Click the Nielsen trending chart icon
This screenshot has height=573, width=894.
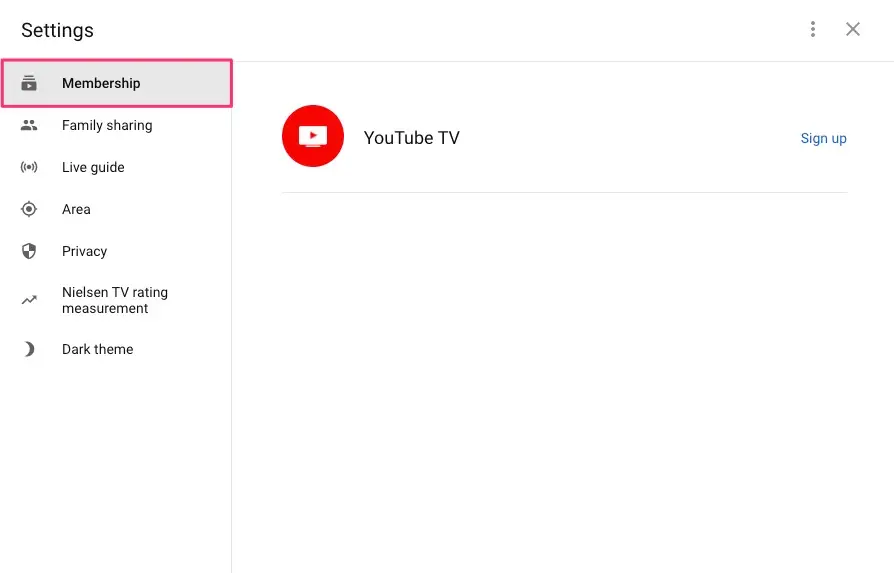(29, 300)
